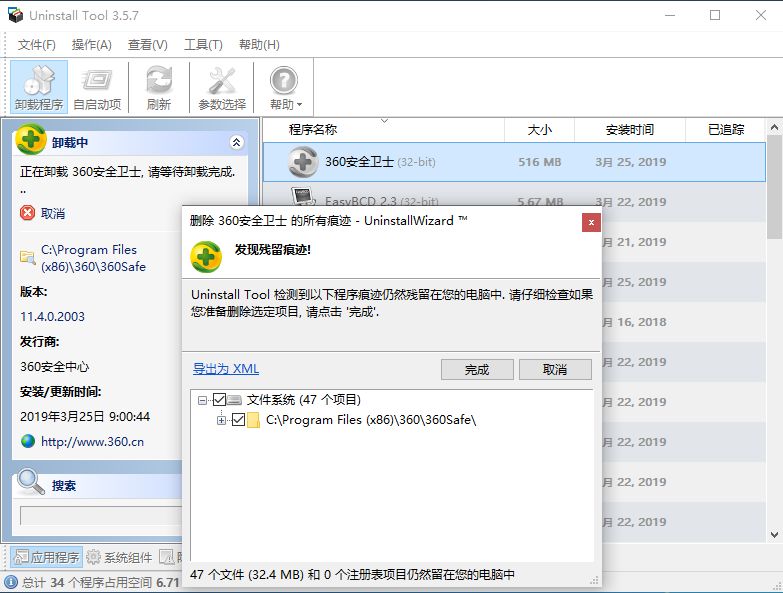Screen dimensions: 783x593
Task: Click the 导出为 XML link
Action: (x=226, y=368)
